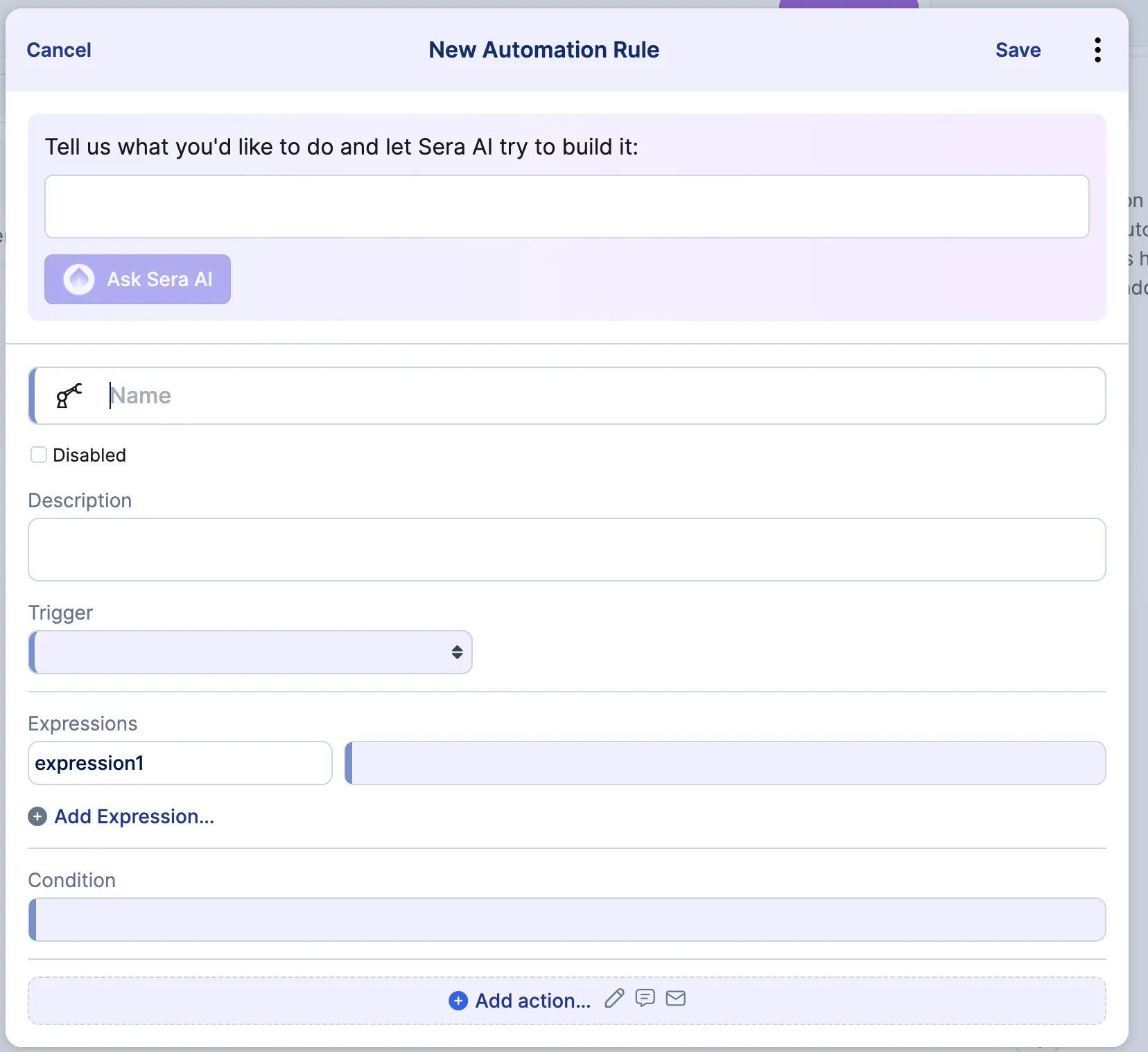Click the Trigger label

(x=60, y=613)
